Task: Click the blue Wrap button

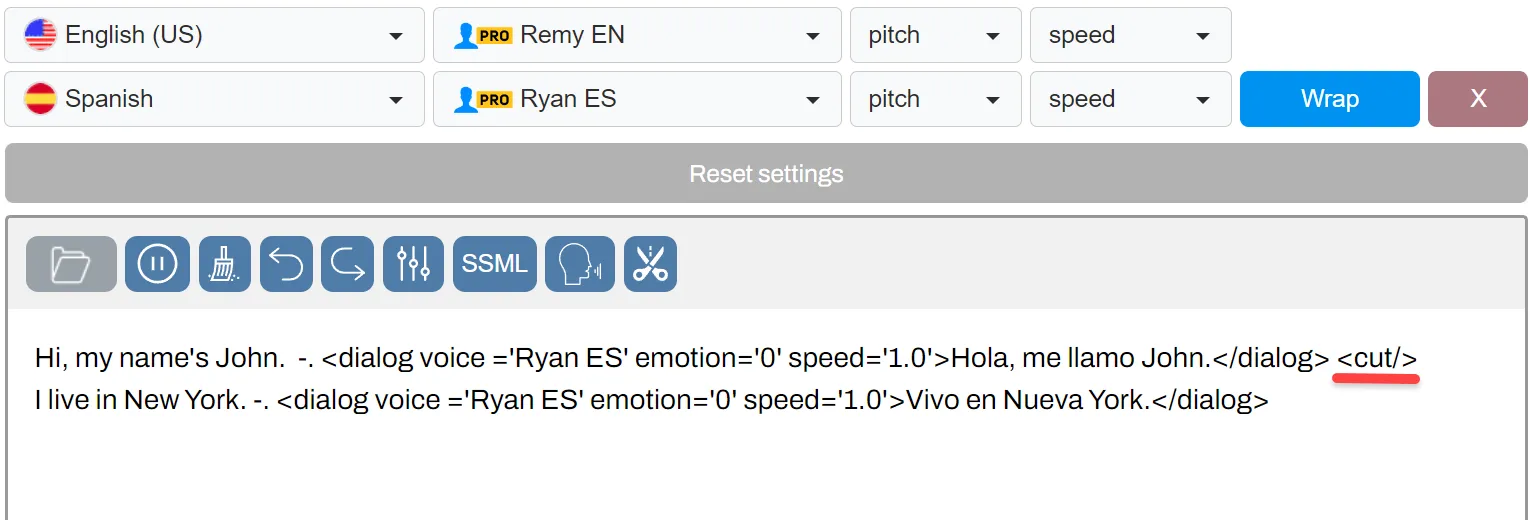Action: 1330,99
